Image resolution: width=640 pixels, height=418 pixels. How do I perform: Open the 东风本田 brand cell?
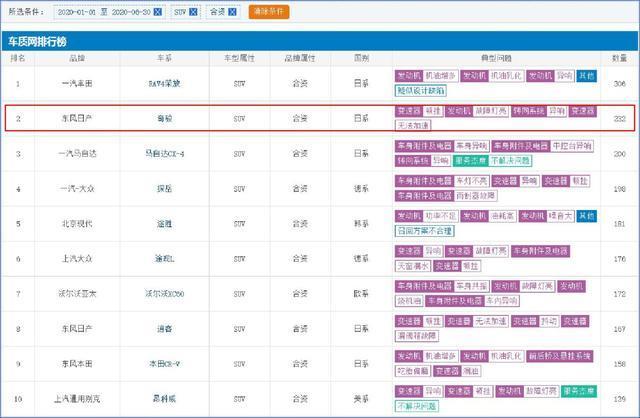(x=77, y=364)
